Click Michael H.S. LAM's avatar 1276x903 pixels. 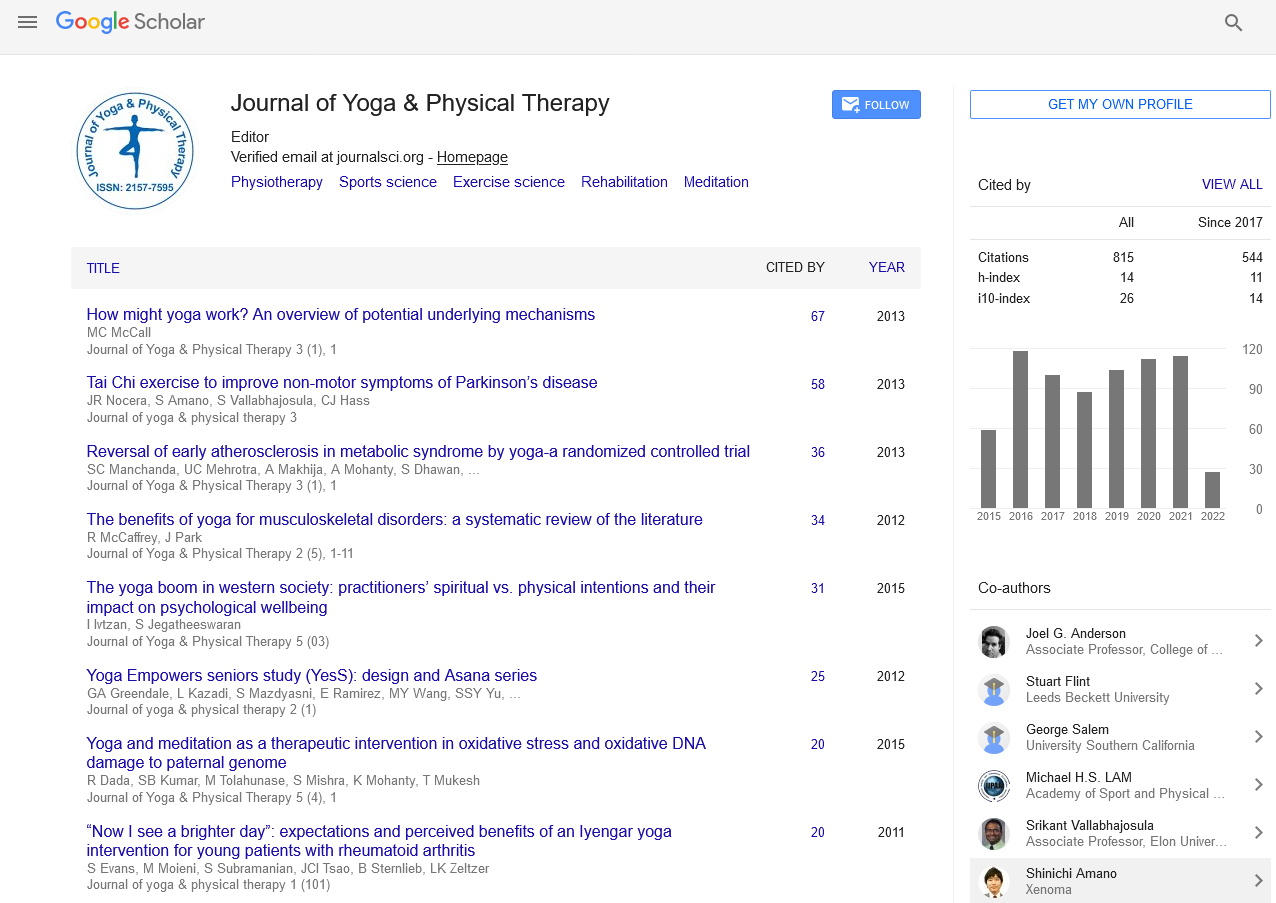click(x=993, y=786)
